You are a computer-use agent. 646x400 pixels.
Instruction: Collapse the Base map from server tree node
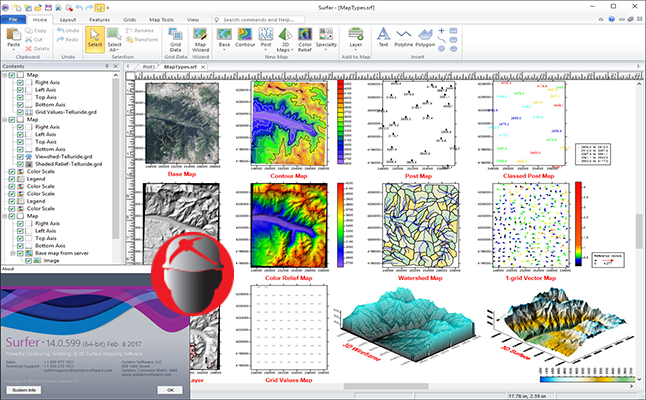point(12,253)
